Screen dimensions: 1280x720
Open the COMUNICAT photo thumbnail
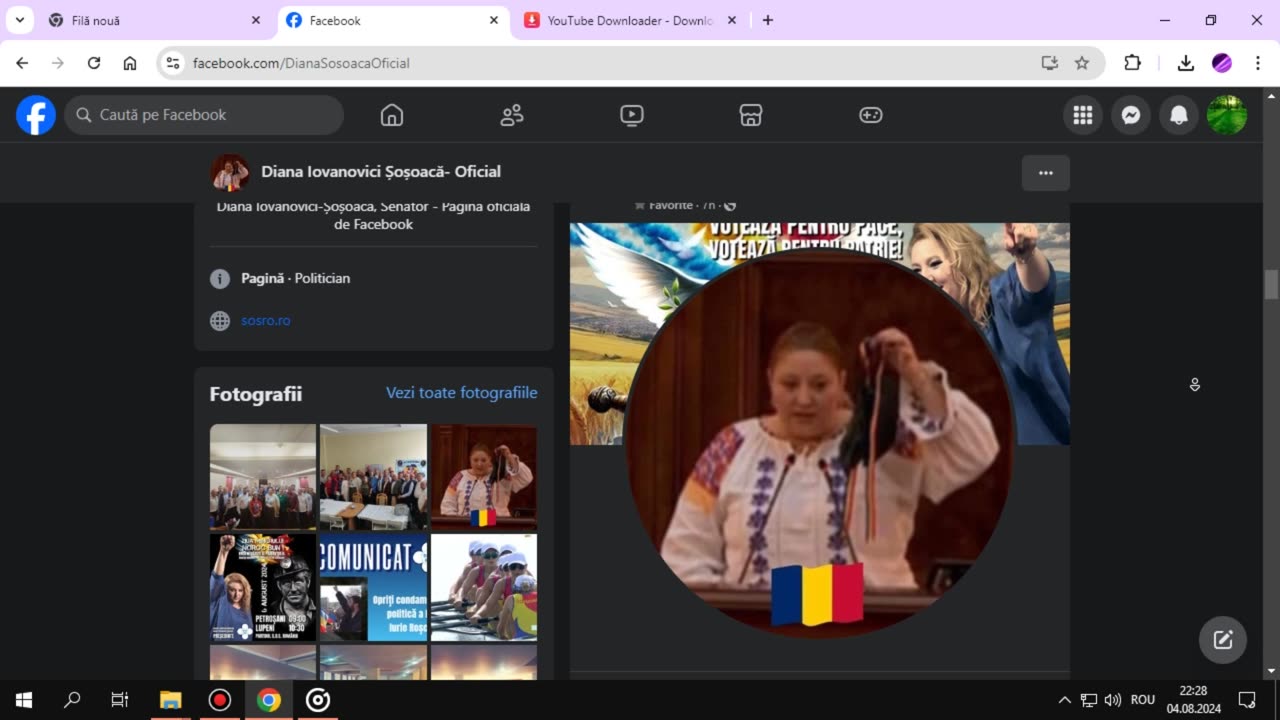click(373, 587)
